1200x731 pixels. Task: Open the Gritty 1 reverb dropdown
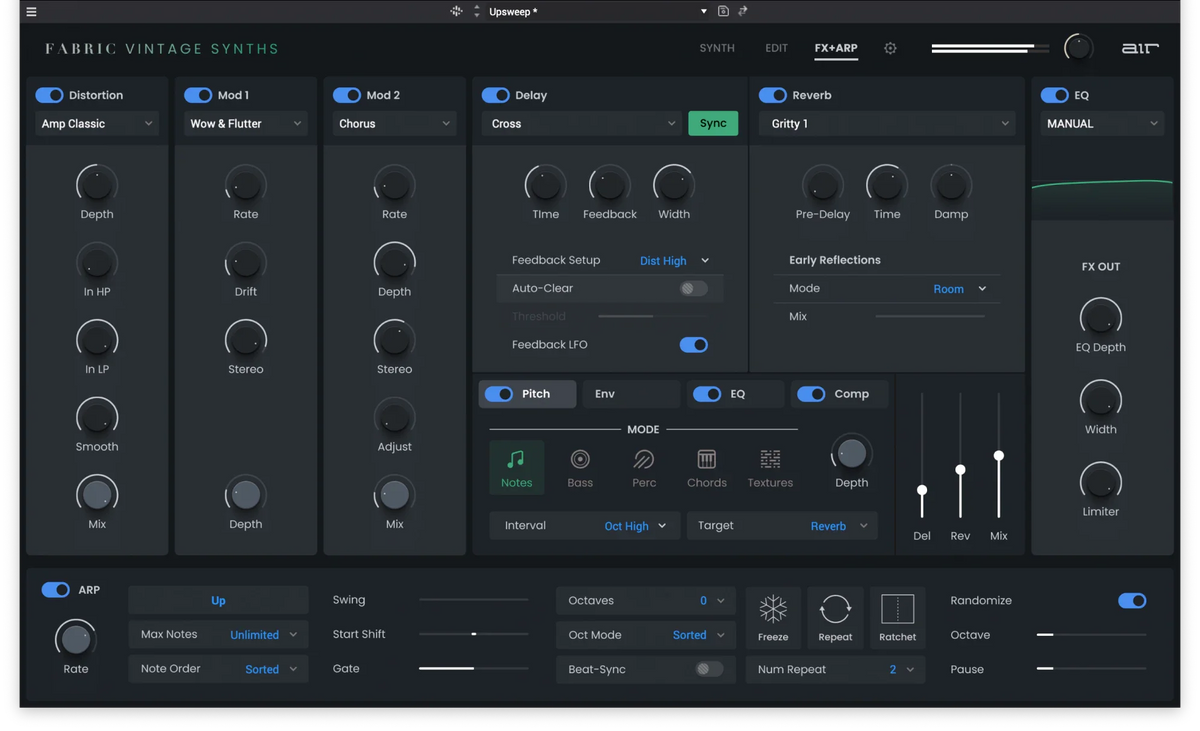(888, 124)
